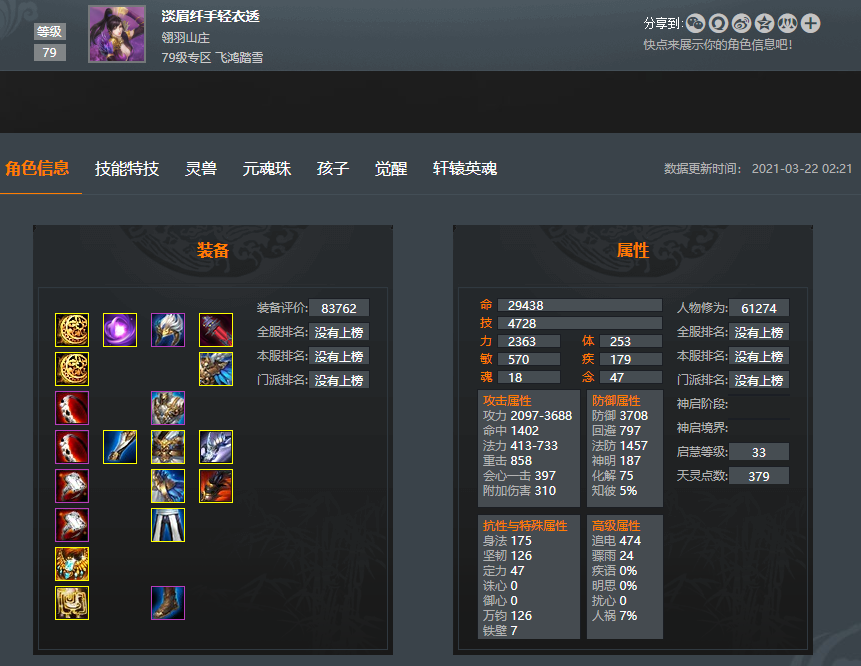Share to QQ icon

coord(719,23)
